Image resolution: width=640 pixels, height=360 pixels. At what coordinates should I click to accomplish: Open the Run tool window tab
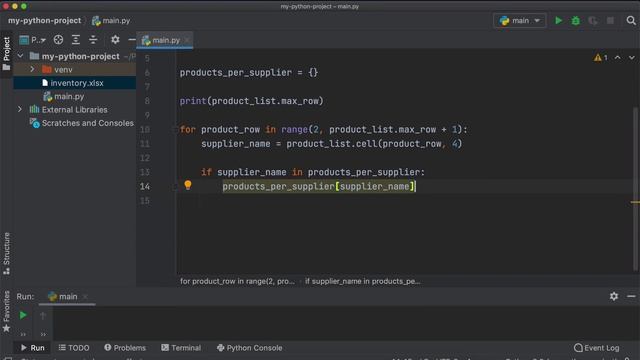click(x=32, y=348)
